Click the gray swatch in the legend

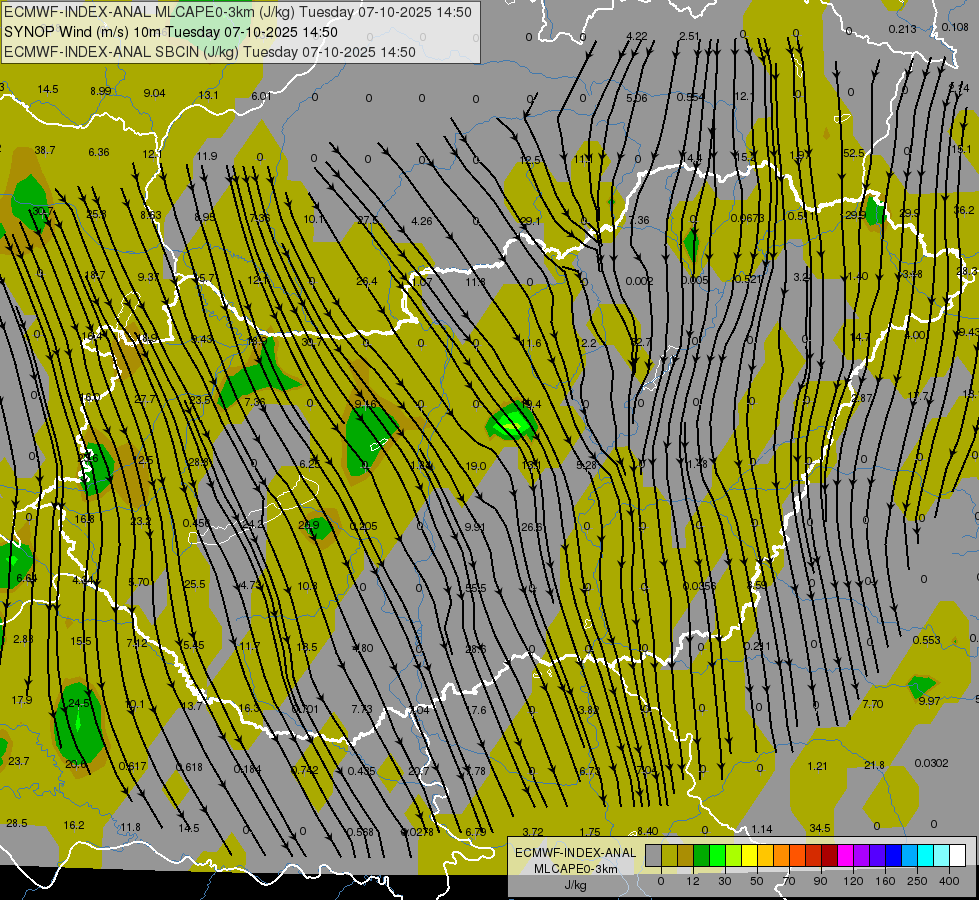click(x=653, y=856)
